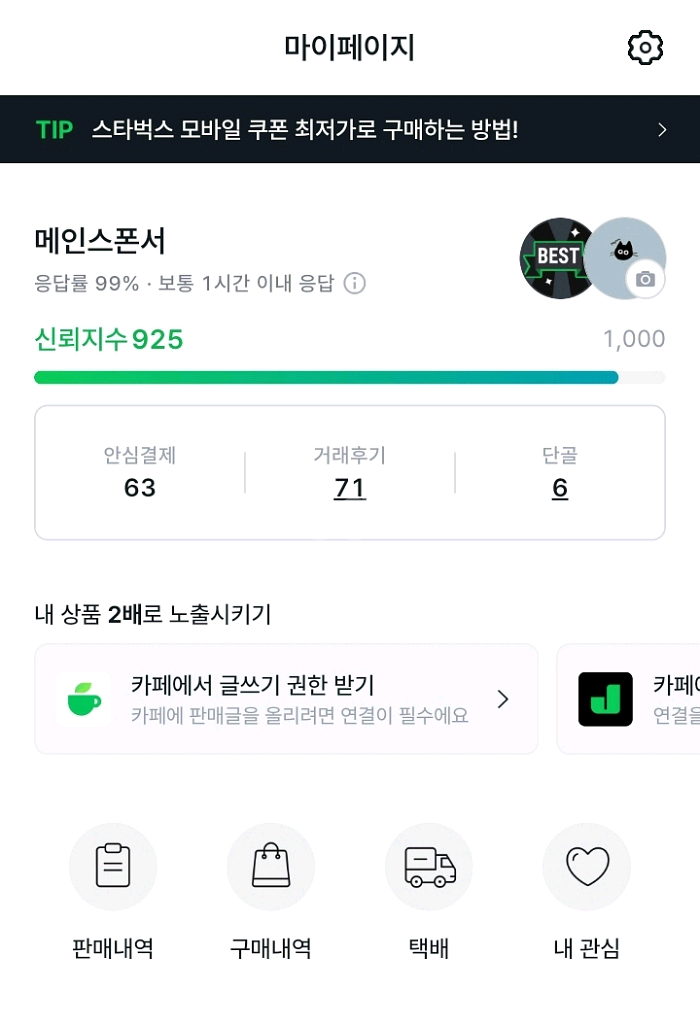This screenshot has height=1024, width=700.
Task: Open 판매내역 clipboard icon
Action: point(113,867)
